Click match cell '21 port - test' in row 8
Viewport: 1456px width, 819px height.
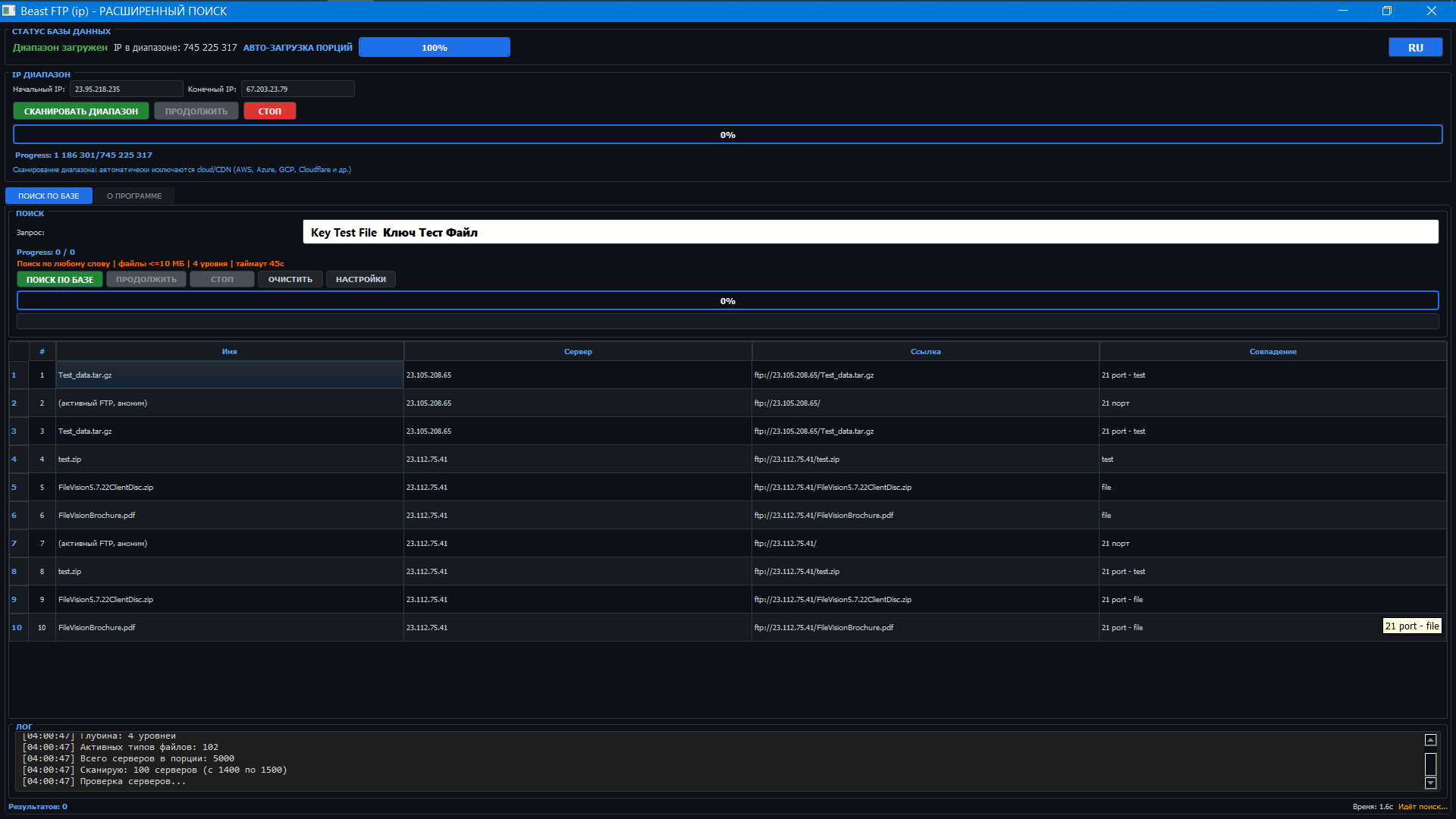click(x=1272, y=571)
